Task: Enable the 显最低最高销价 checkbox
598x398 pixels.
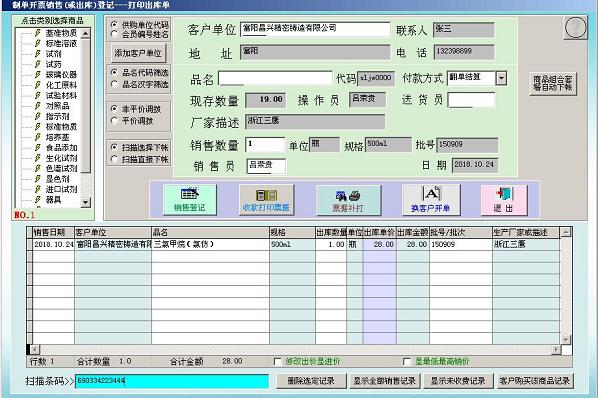Action: coord(407,361)
